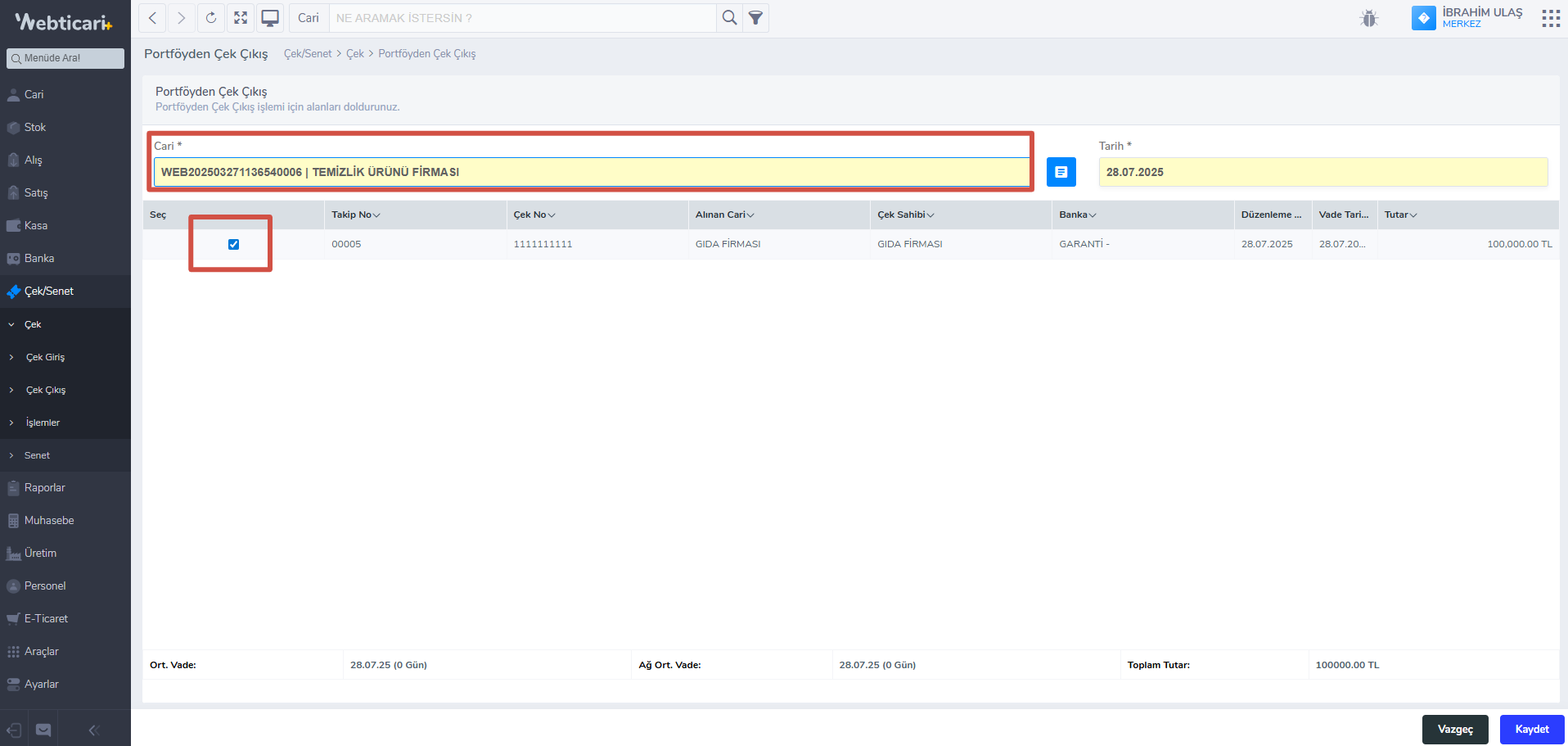Click the refresh icon in top toolbar

[211, 18]
